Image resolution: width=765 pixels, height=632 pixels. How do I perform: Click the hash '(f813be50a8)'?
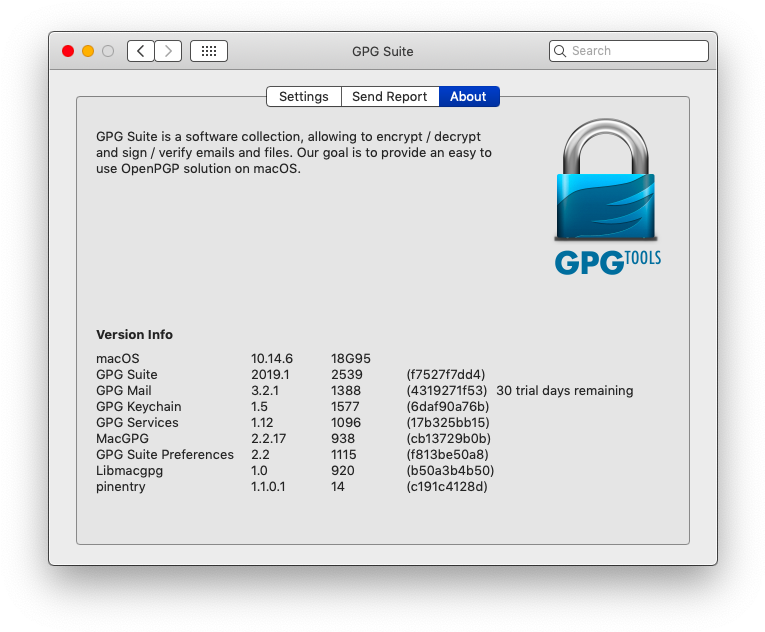pyautogui.click(x=447, y=454)
